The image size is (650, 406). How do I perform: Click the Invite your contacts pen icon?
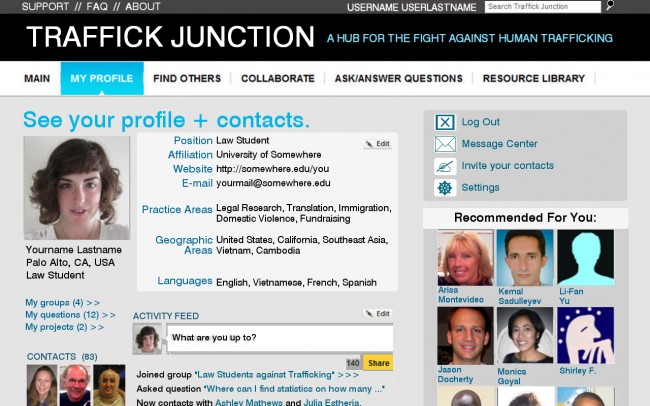(x=445, y=166)
